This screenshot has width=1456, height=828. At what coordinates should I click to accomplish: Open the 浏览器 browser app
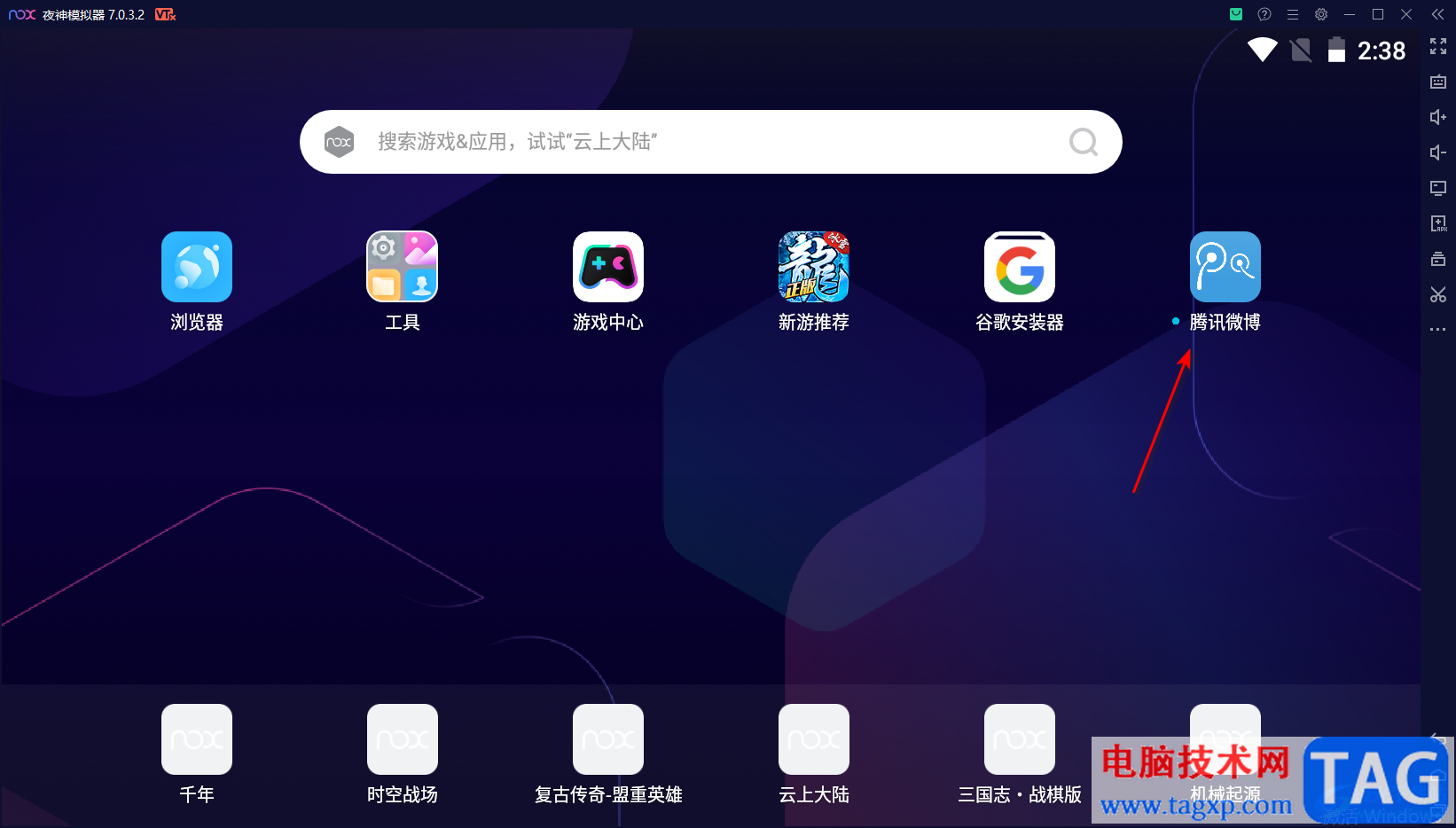pos(197,267)
